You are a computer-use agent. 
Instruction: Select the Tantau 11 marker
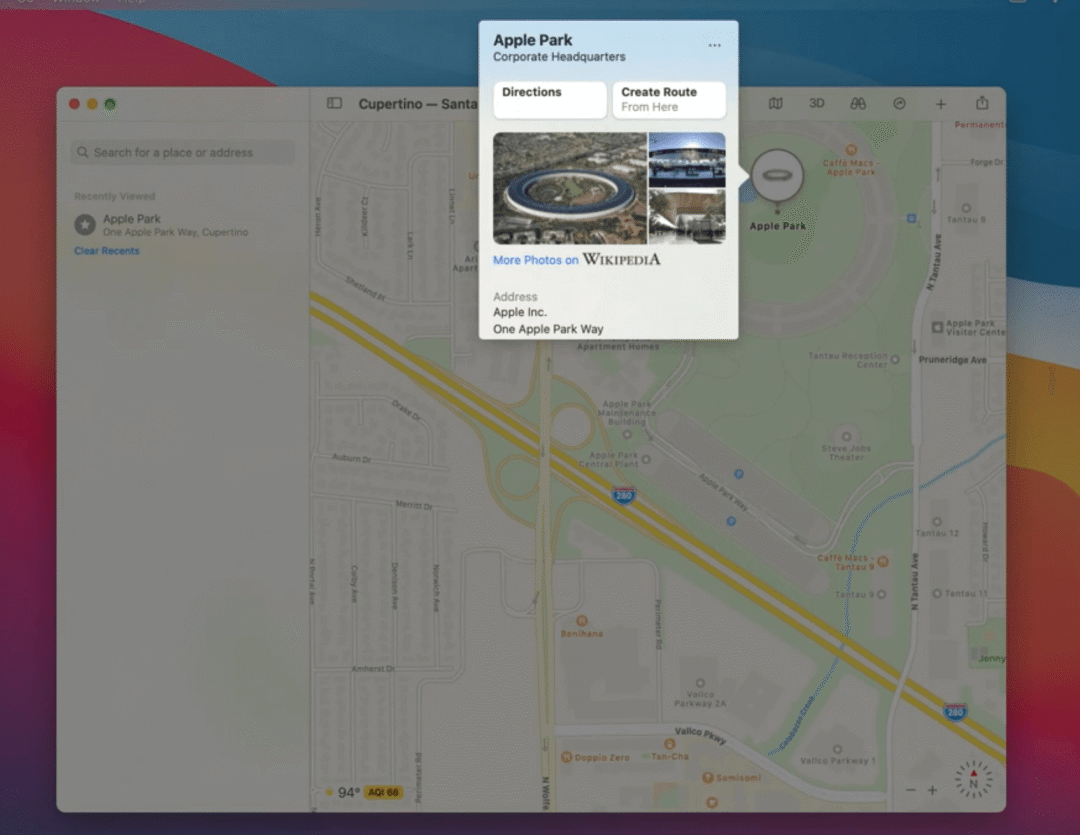pos(937,593)
